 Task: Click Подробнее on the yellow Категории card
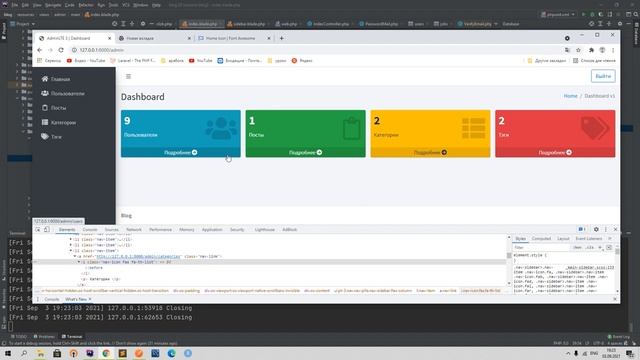[430, 152]
